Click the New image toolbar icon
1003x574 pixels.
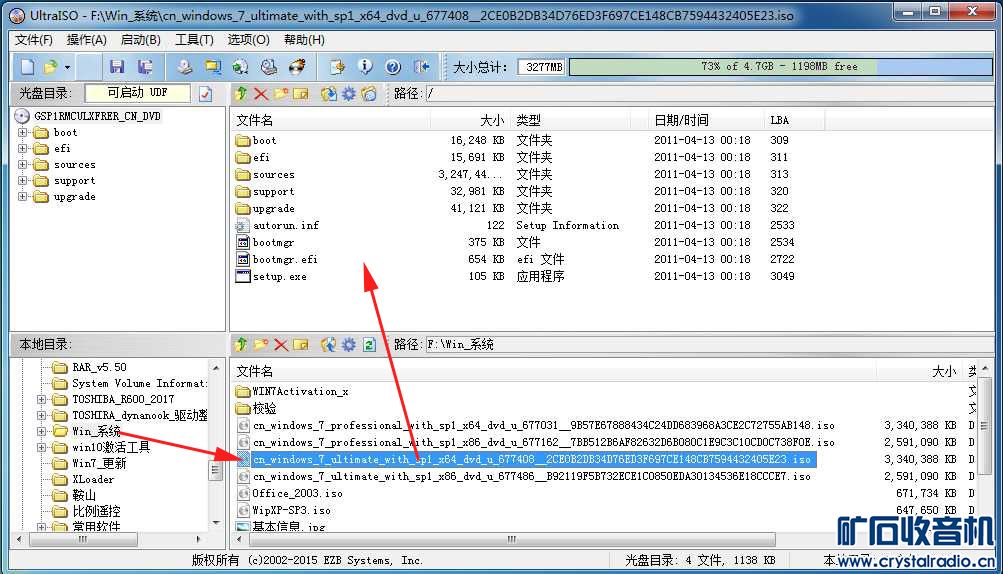point(28,67)
